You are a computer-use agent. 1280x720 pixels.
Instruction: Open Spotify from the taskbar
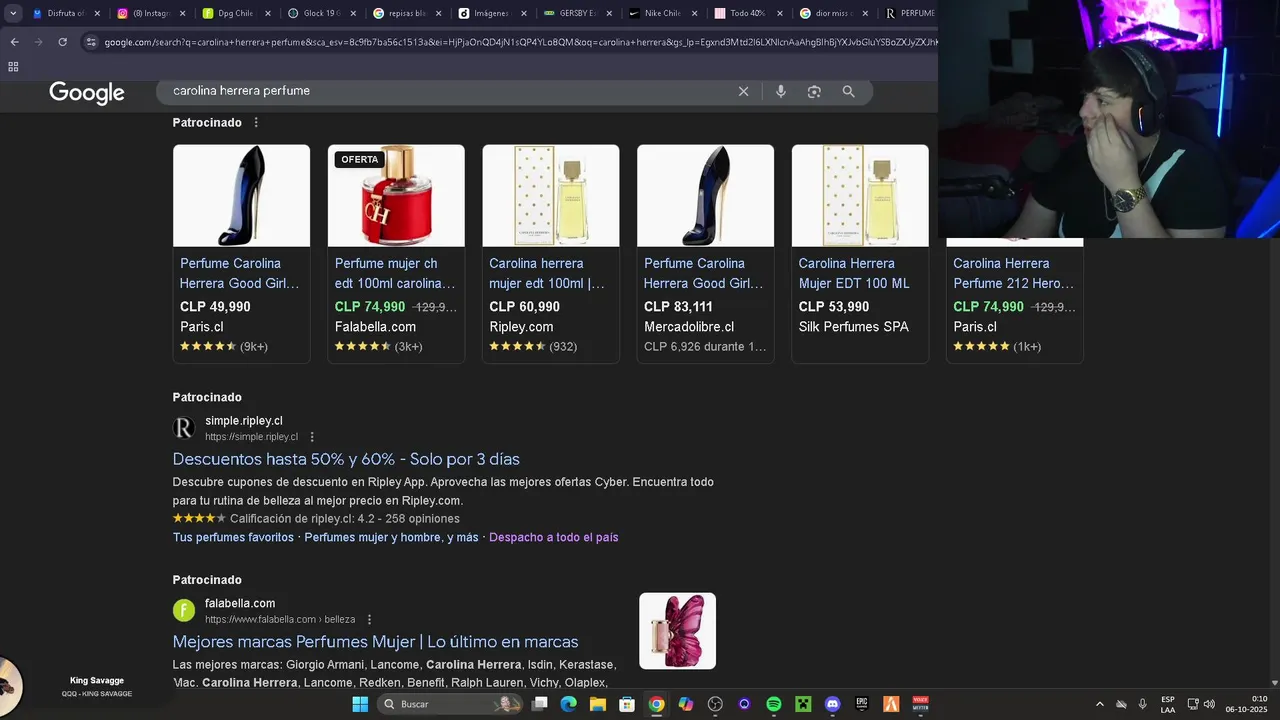tap(774, 704)
